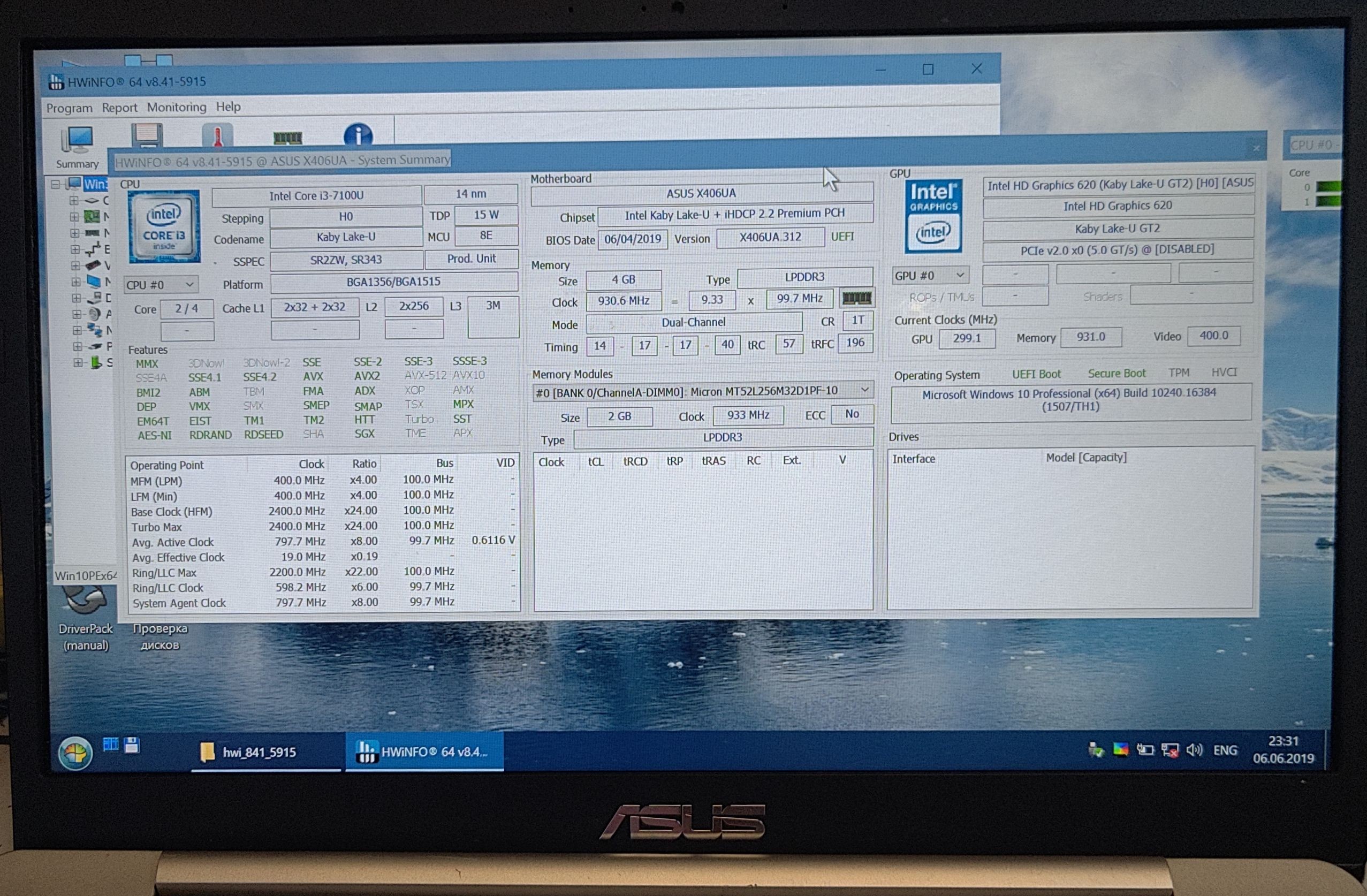Select the audio speaker icon in the tree

[95, 314]
